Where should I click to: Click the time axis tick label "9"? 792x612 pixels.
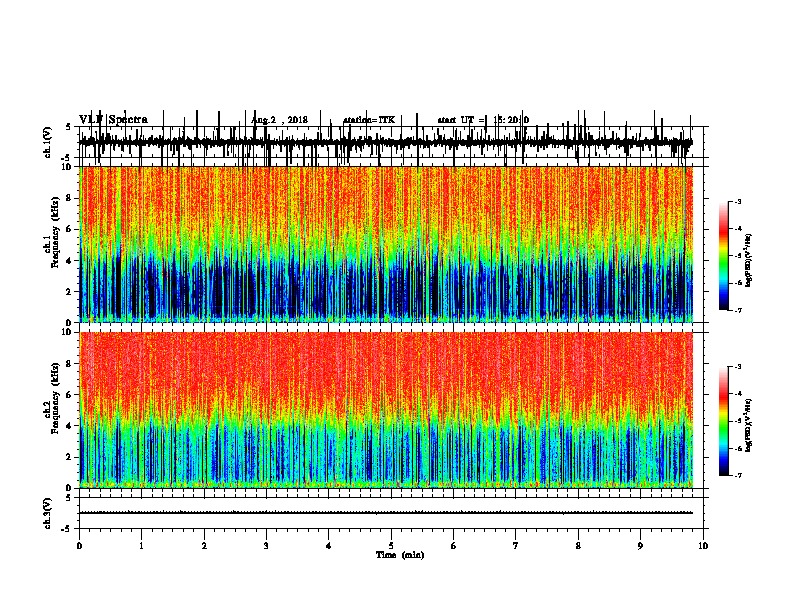click(x=640, y=546)
